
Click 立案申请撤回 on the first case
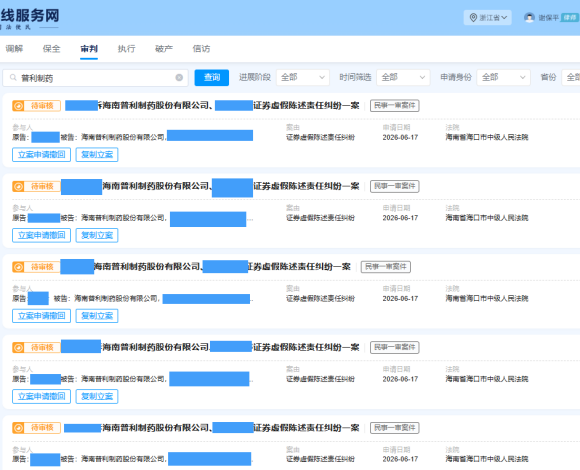(41, 155)
